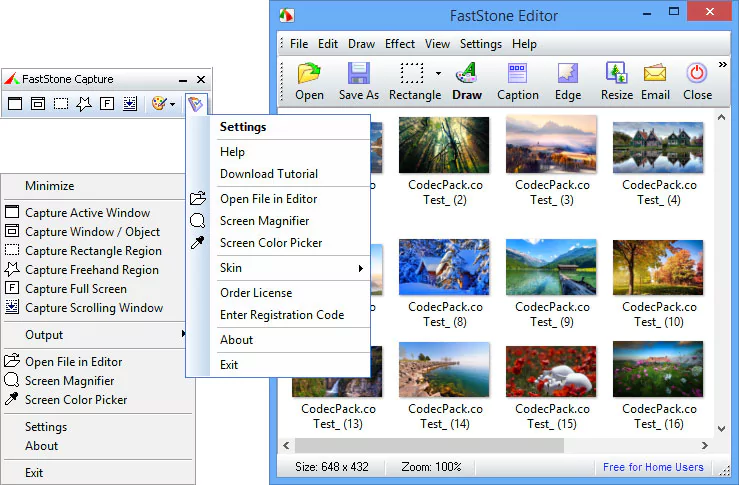Click the Caption tool icon
This screenshot has width=739, height=485.
pos(517,80)
